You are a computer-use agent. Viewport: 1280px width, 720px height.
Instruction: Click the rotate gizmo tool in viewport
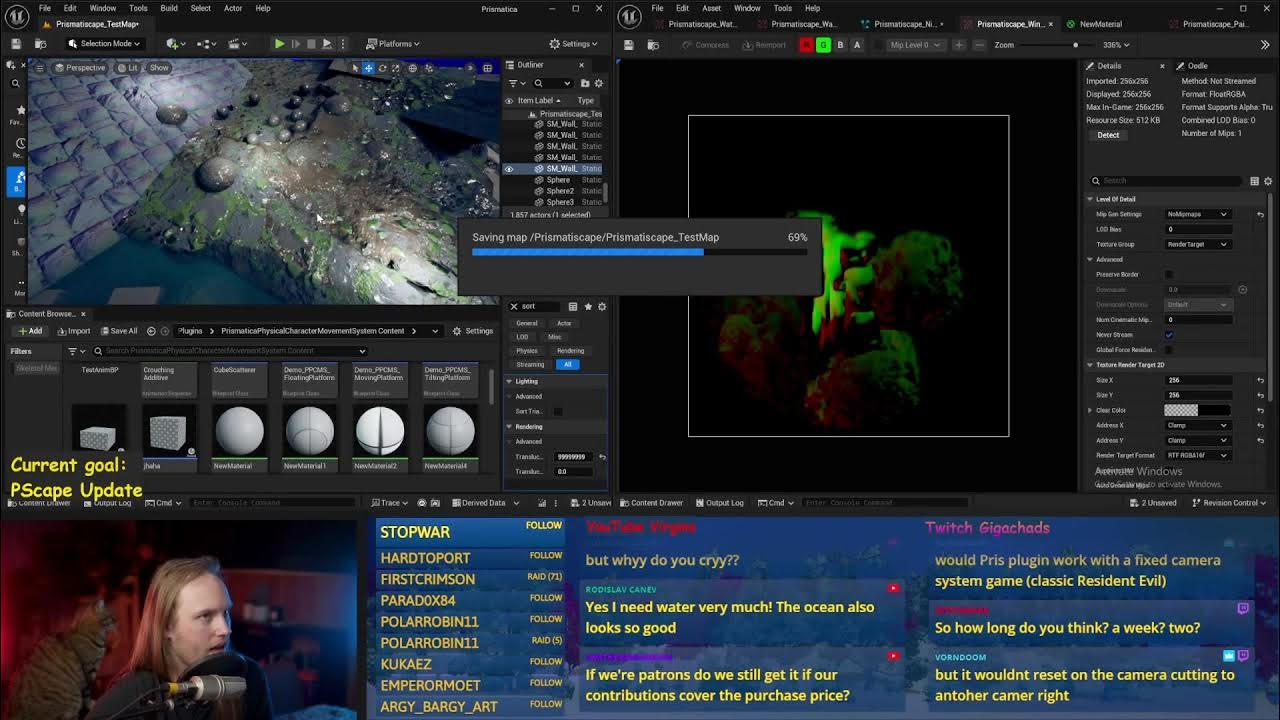pyautogui.click(x=382, y=68)
